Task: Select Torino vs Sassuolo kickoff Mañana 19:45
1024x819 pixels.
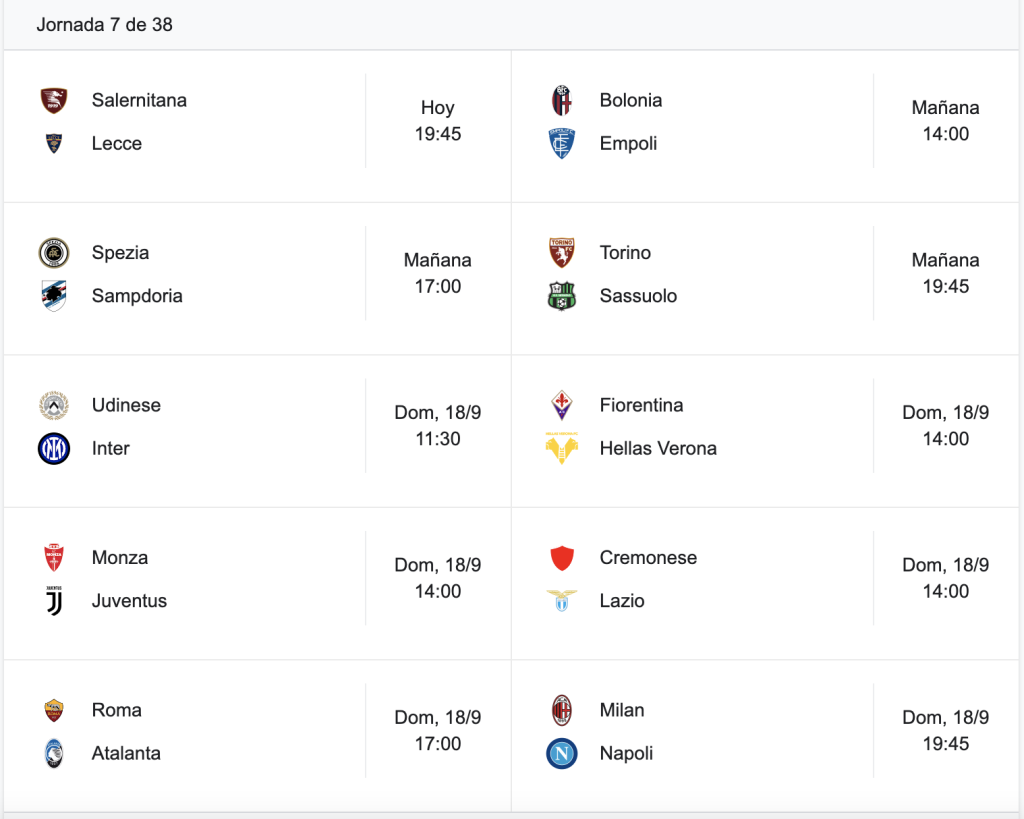Action: 946,274
